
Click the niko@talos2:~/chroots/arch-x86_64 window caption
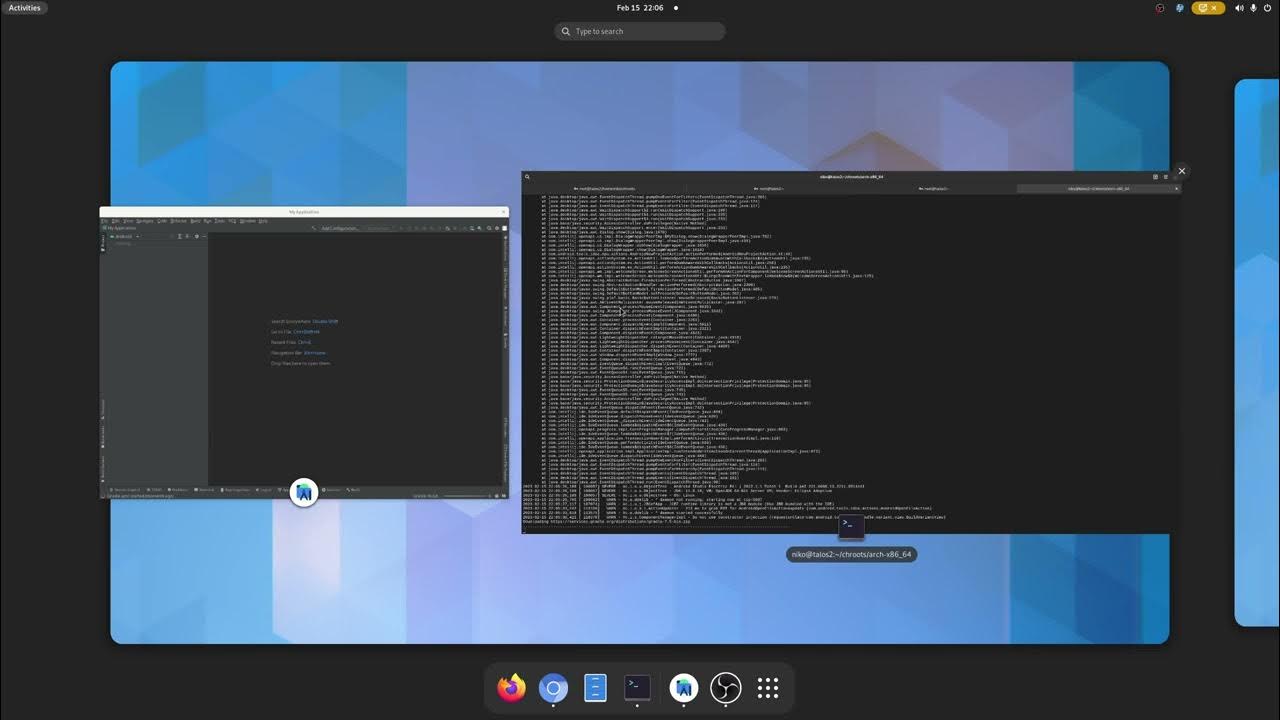tap(851, 554)
